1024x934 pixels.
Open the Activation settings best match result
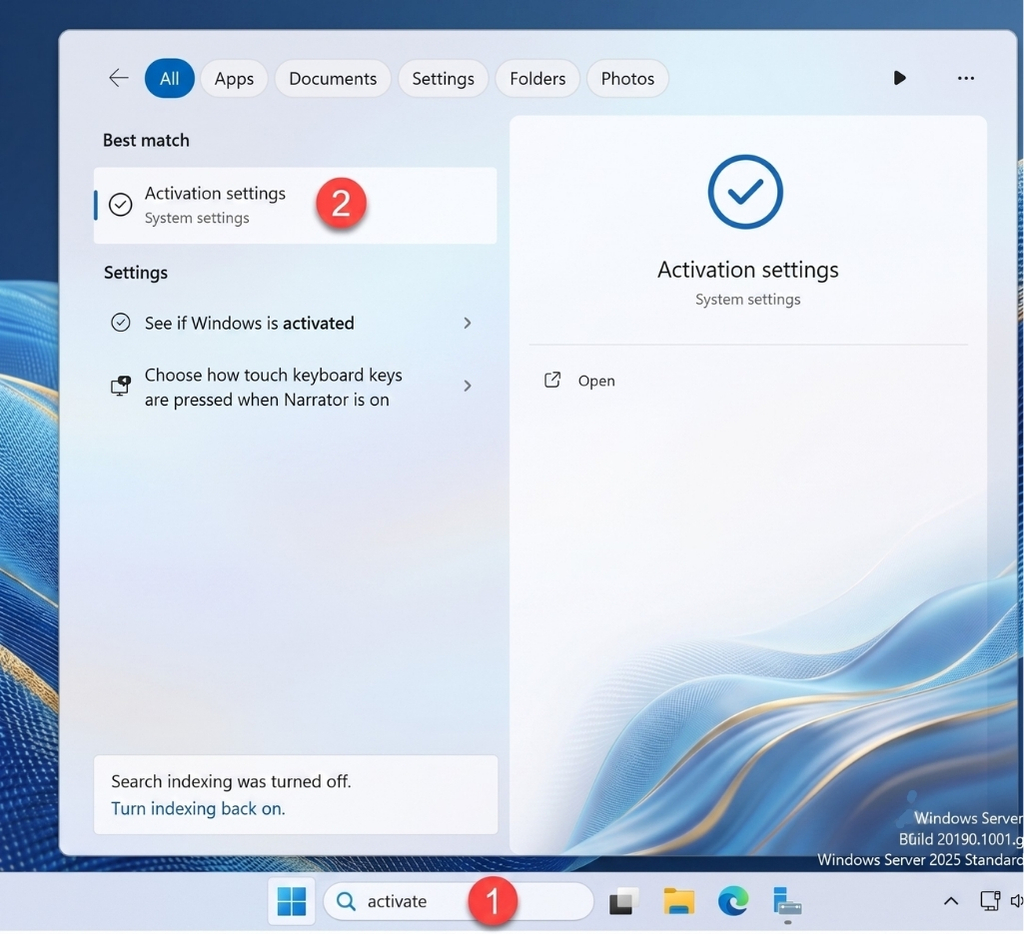295,205
